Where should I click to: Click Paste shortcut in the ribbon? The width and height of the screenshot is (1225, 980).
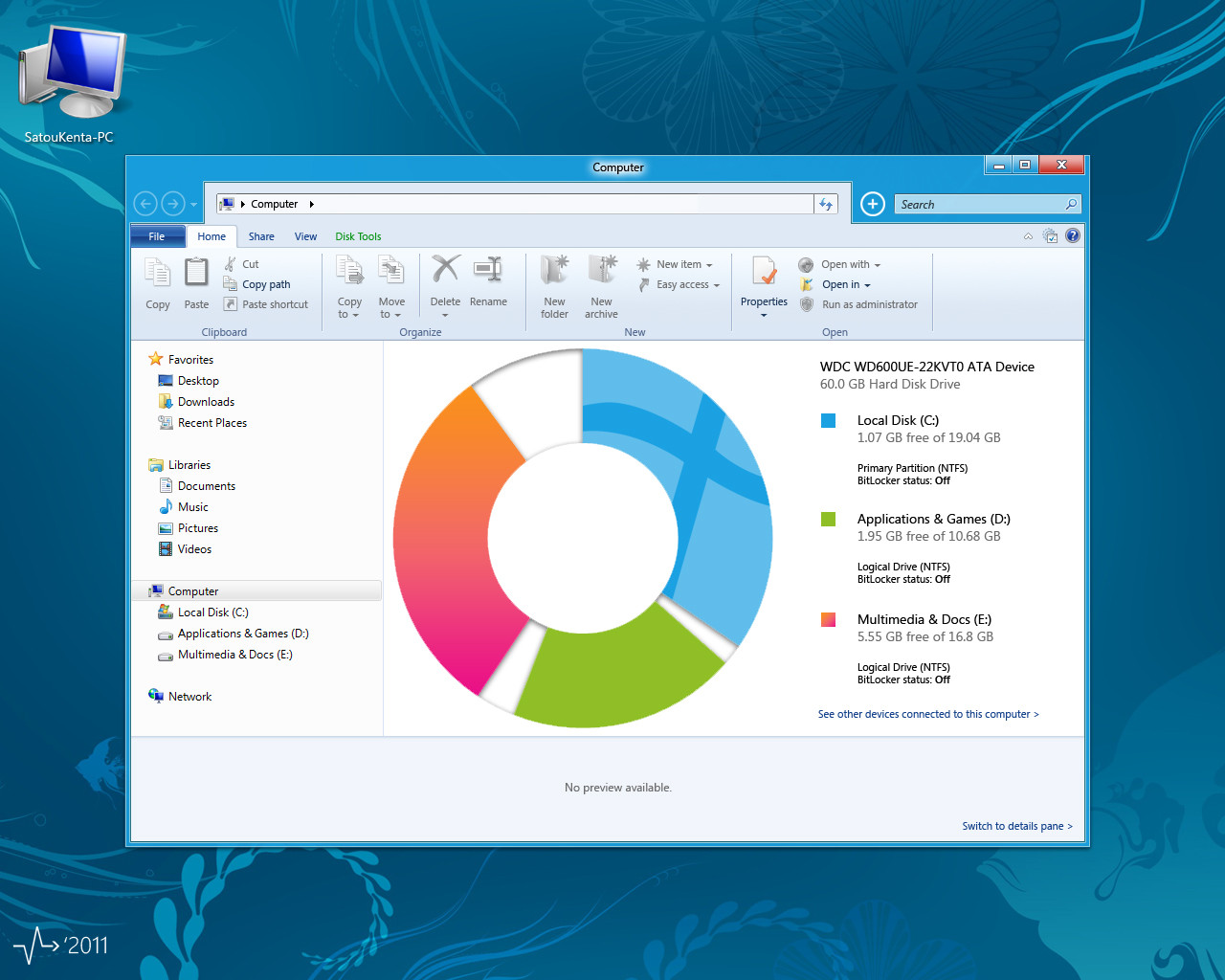(x=266, y=304)
